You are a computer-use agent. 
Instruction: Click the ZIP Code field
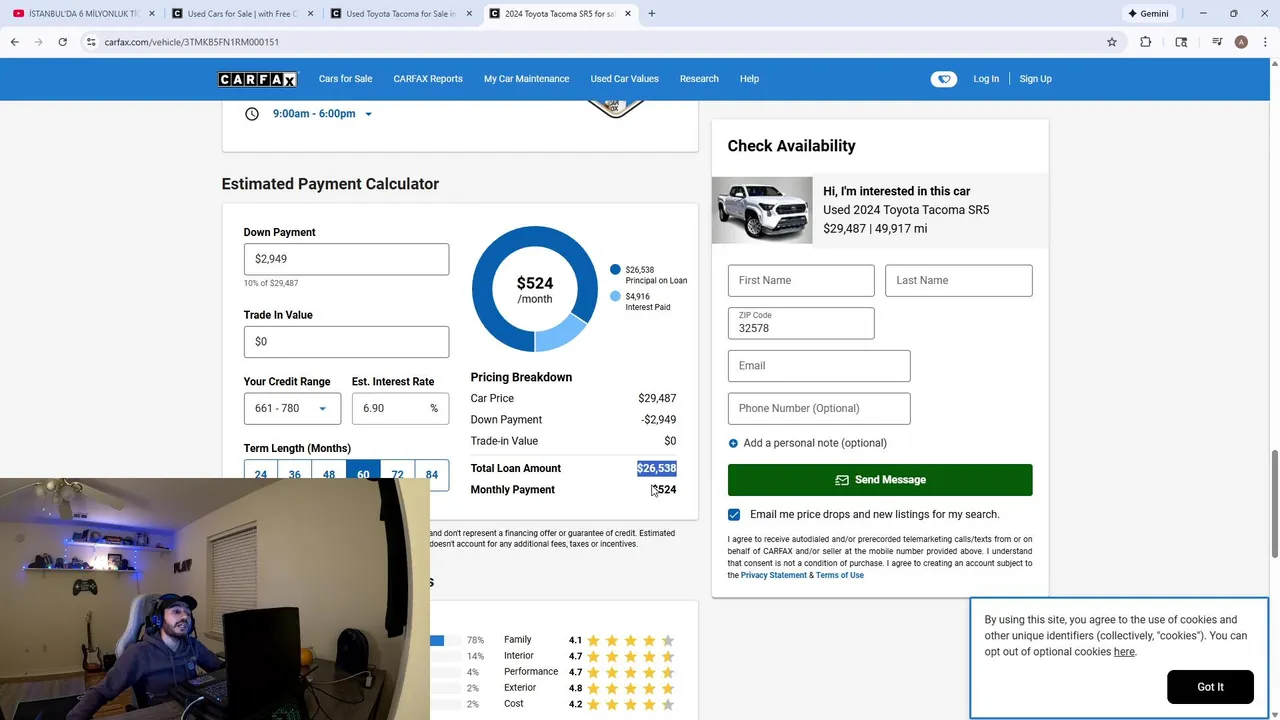pos(801,323)
